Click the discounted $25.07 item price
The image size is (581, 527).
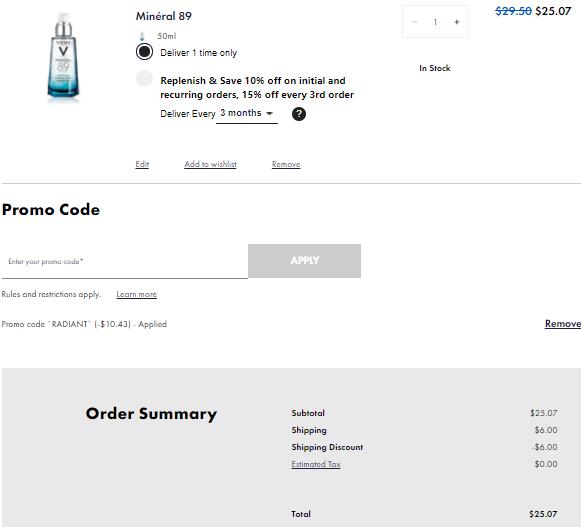(553, 11)
